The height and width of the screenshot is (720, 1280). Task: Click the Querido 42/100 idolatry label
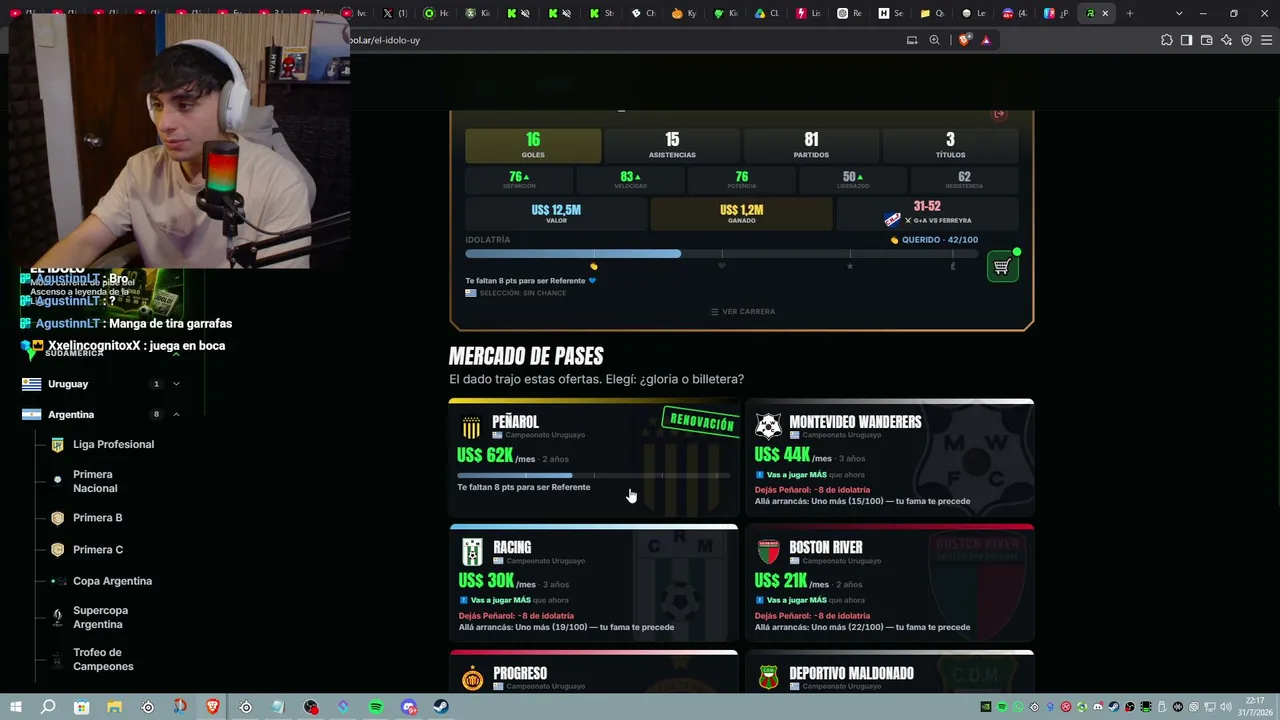[x=934, y=240]
